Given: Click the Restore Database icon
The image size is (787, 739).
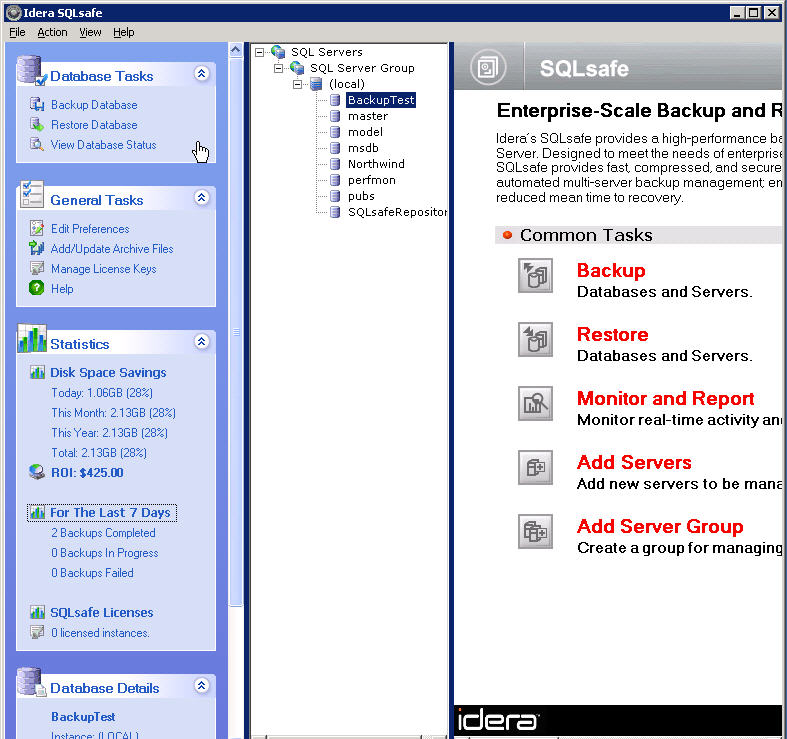Looking at the screenshot, I should (x=37, y=125).
